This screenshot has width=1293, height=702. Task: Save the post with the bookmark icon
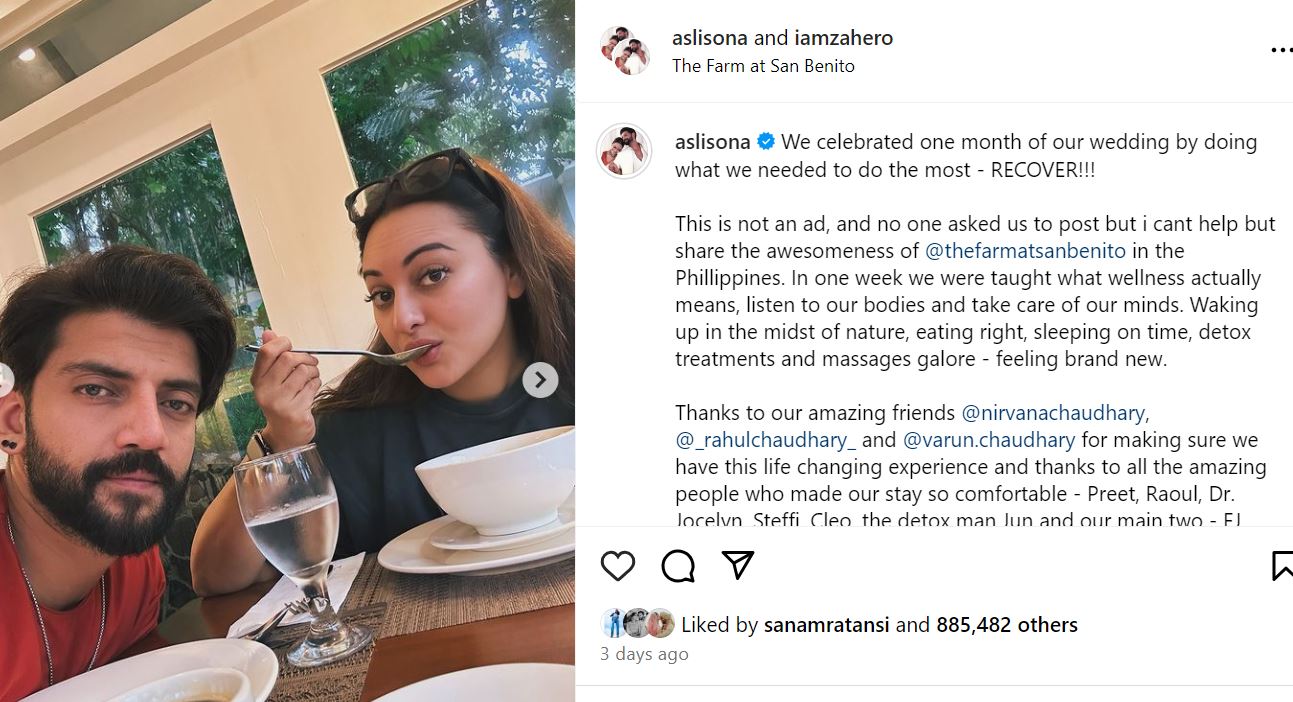1282,566
